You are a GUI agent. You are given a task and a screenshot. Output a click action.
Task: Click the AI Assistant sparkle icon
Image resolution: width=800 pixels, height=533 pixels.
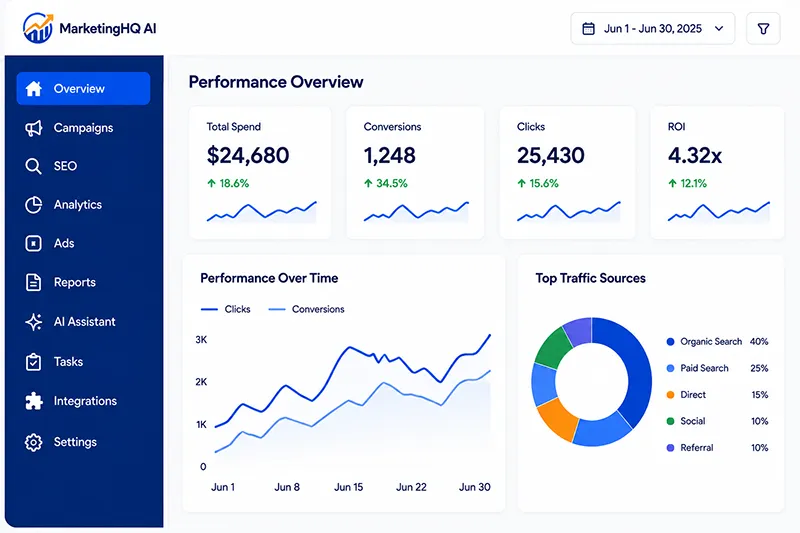pyautogui.click(x=34, y=322)
